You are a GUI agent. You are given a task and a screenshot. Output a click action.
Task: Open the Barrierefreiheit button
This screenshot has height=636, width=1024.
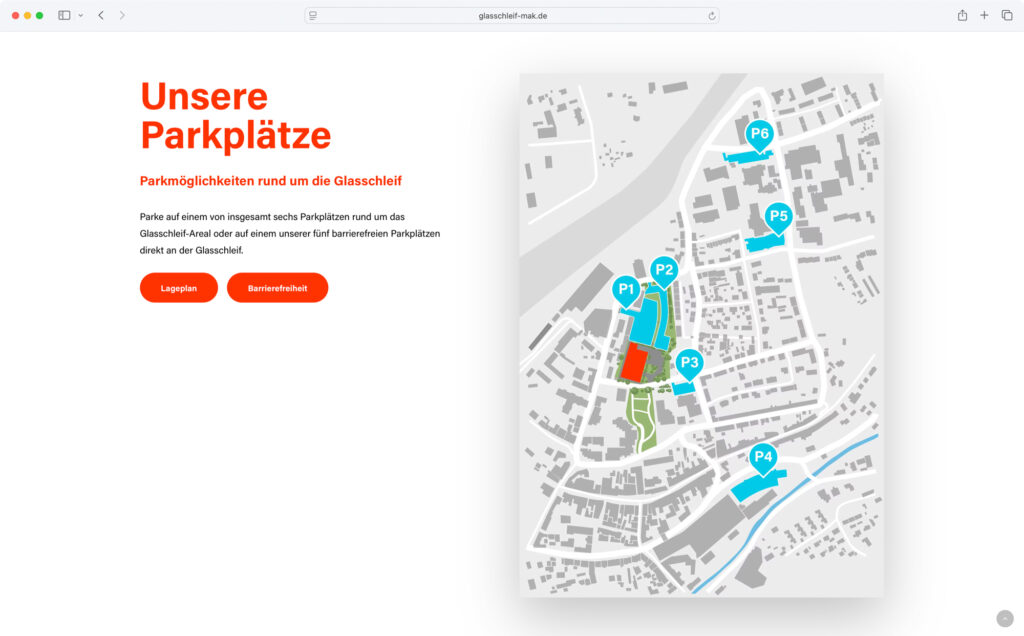[278, 288]
